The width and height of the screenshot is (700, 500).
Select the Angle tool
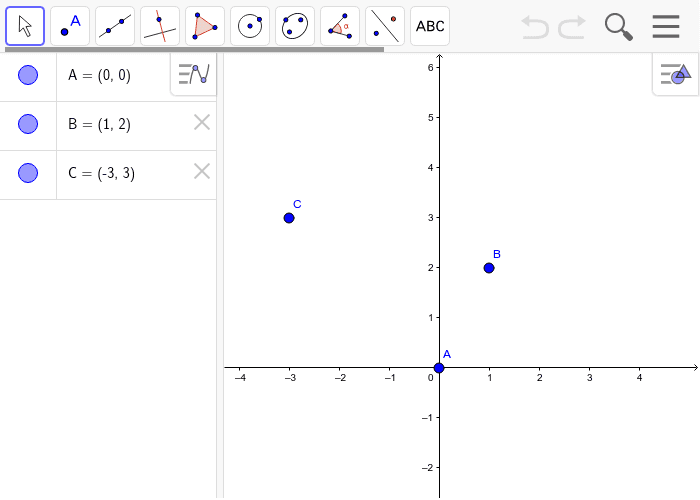[x=340, y=26]
